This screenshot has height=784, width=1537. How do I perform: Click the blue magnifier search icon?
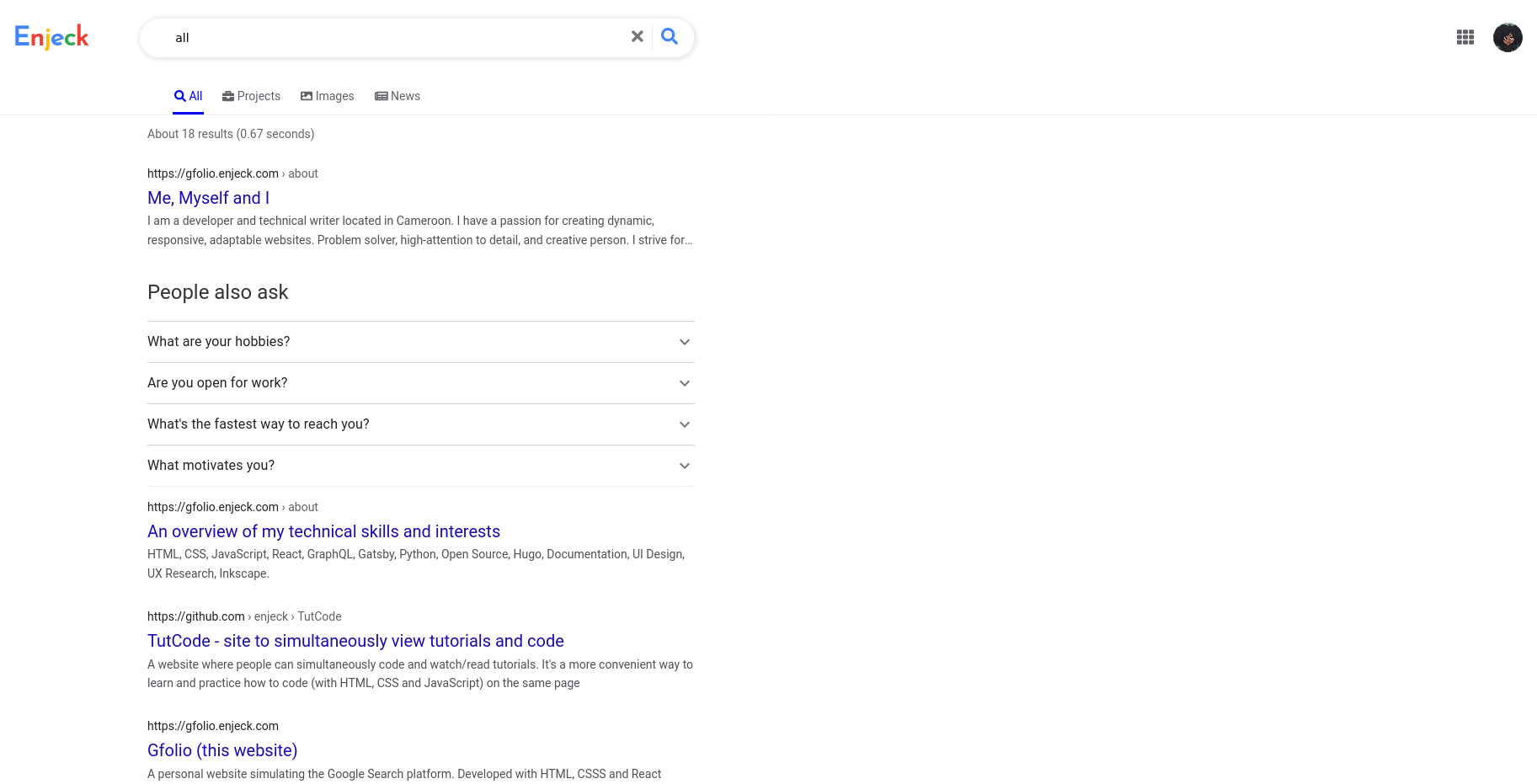pyautogui.click(x=670, y=37)
